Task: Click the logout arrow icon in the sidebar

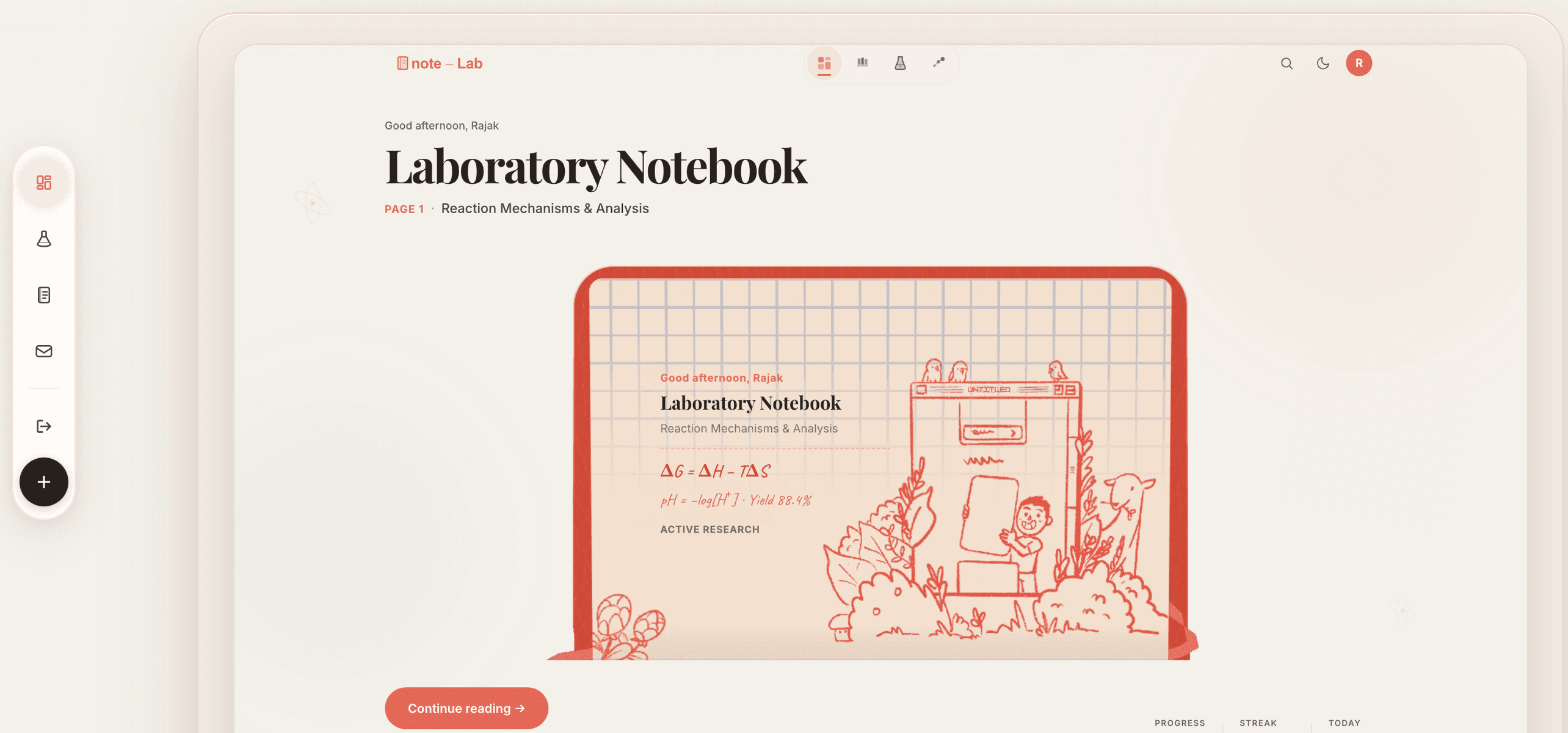Action: 44,426
